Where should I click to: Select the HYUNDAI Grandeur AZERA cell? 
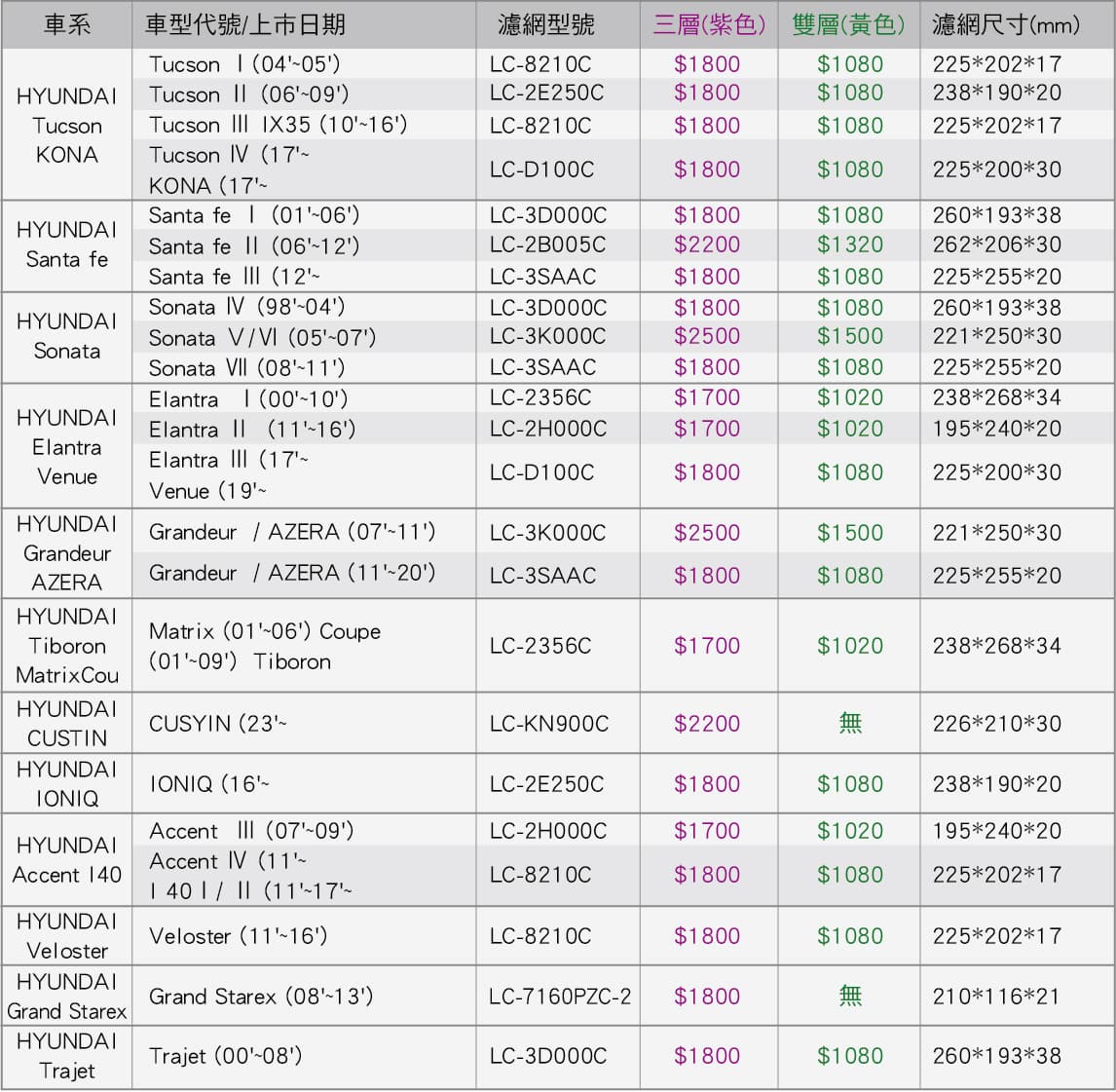[x=67, y=553]
